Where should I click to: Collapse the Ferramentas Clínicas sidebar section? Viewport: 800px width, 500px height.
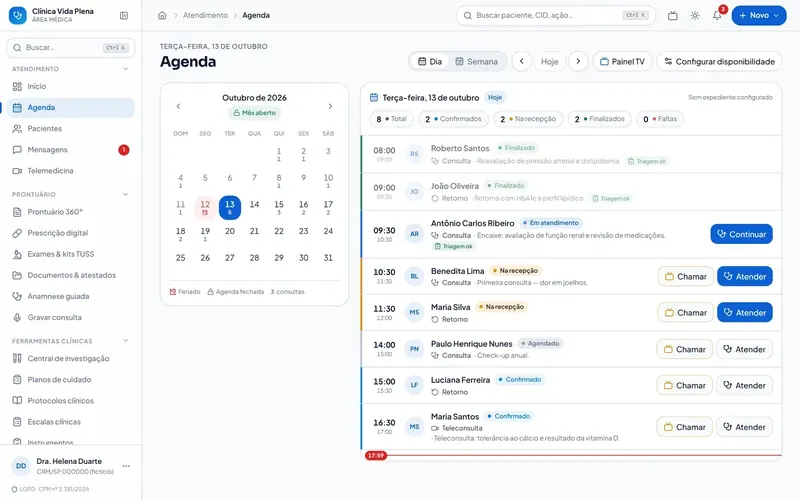point(126,341)
